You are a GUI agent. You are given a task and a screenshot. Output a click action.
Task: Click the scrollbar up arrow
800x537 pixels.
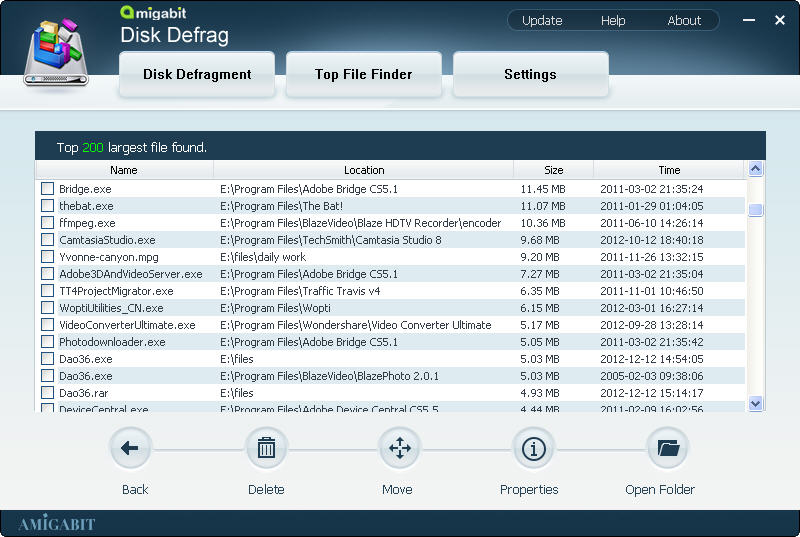(x=756, y=169)
